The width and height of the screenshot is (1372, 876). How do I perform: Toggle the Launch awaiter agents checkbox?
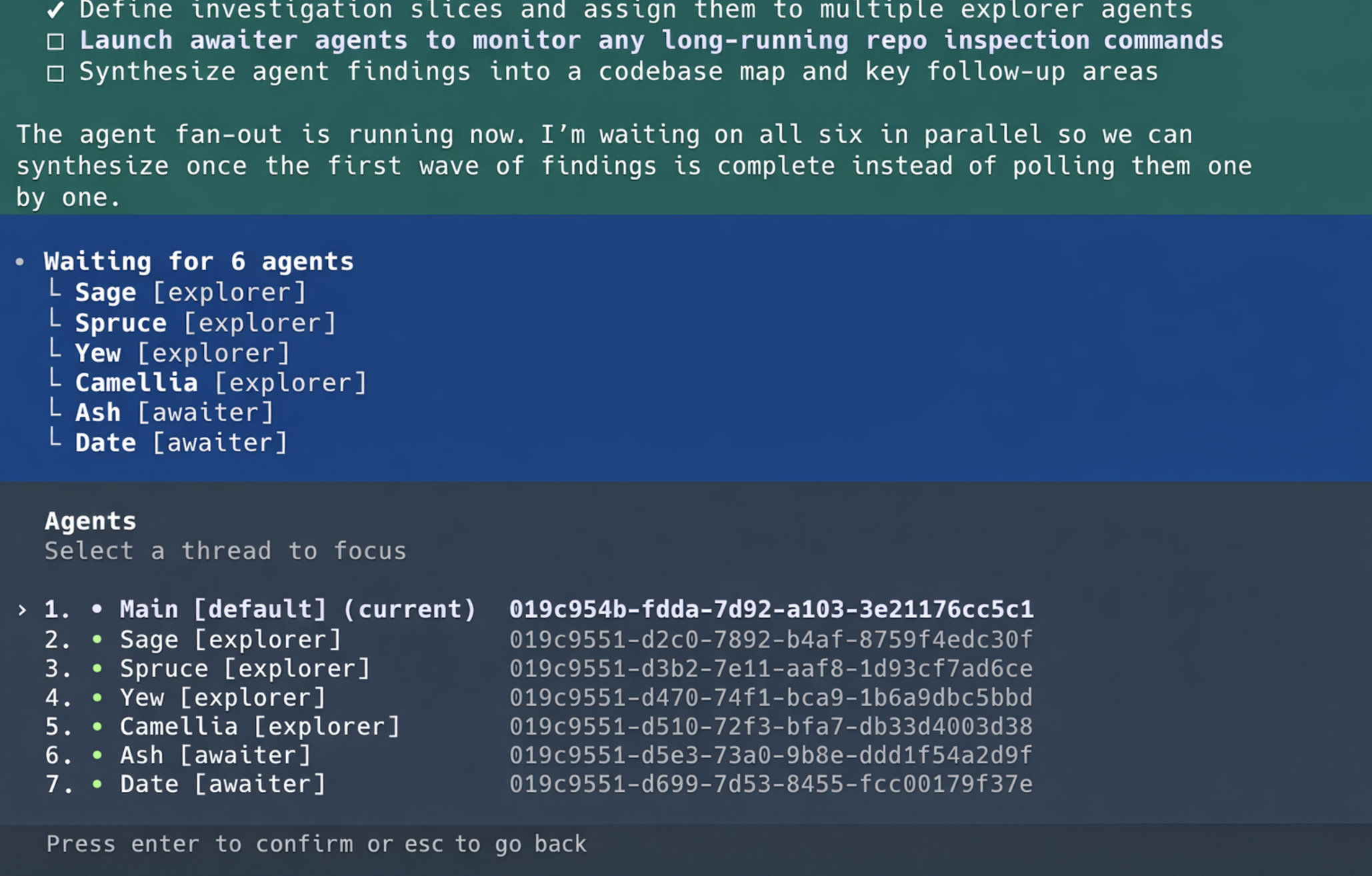(x=55, y=41)
